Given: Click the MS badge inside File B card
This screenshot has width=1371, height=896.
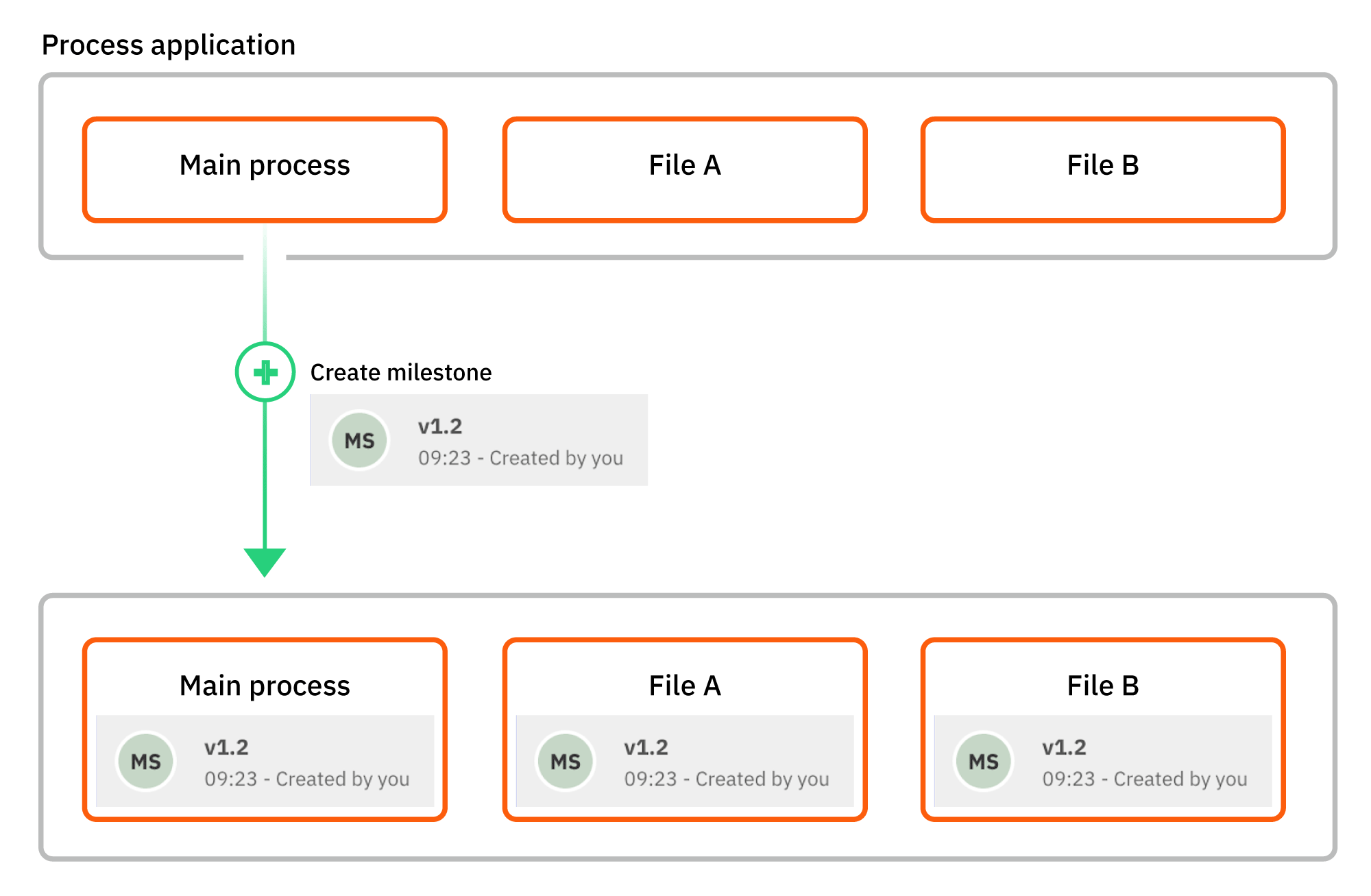Looking at the screenshot, I should tap(984, 761).
